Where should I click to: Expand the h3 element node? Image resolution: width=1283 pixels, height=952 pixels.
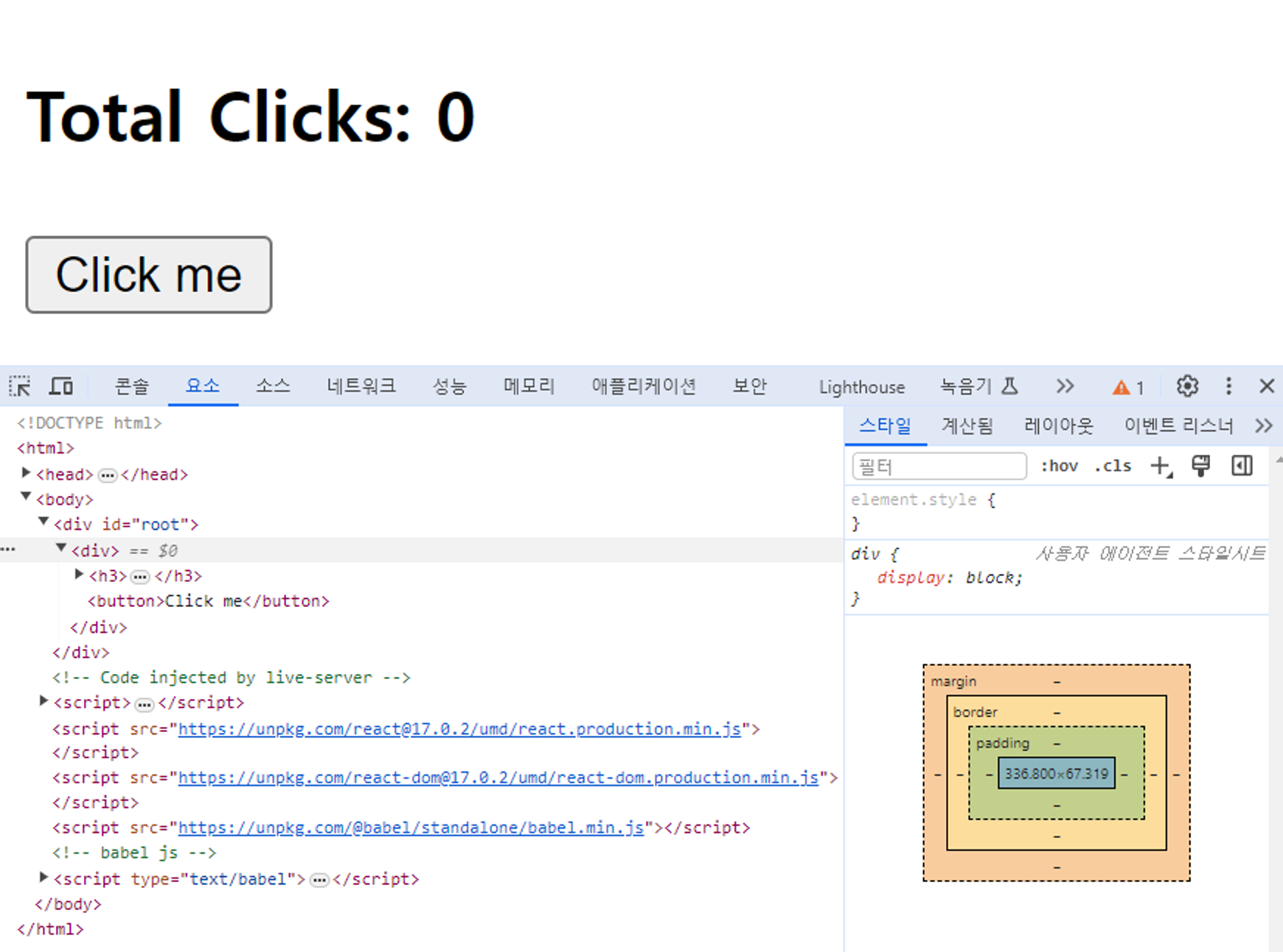click(79, 574)
